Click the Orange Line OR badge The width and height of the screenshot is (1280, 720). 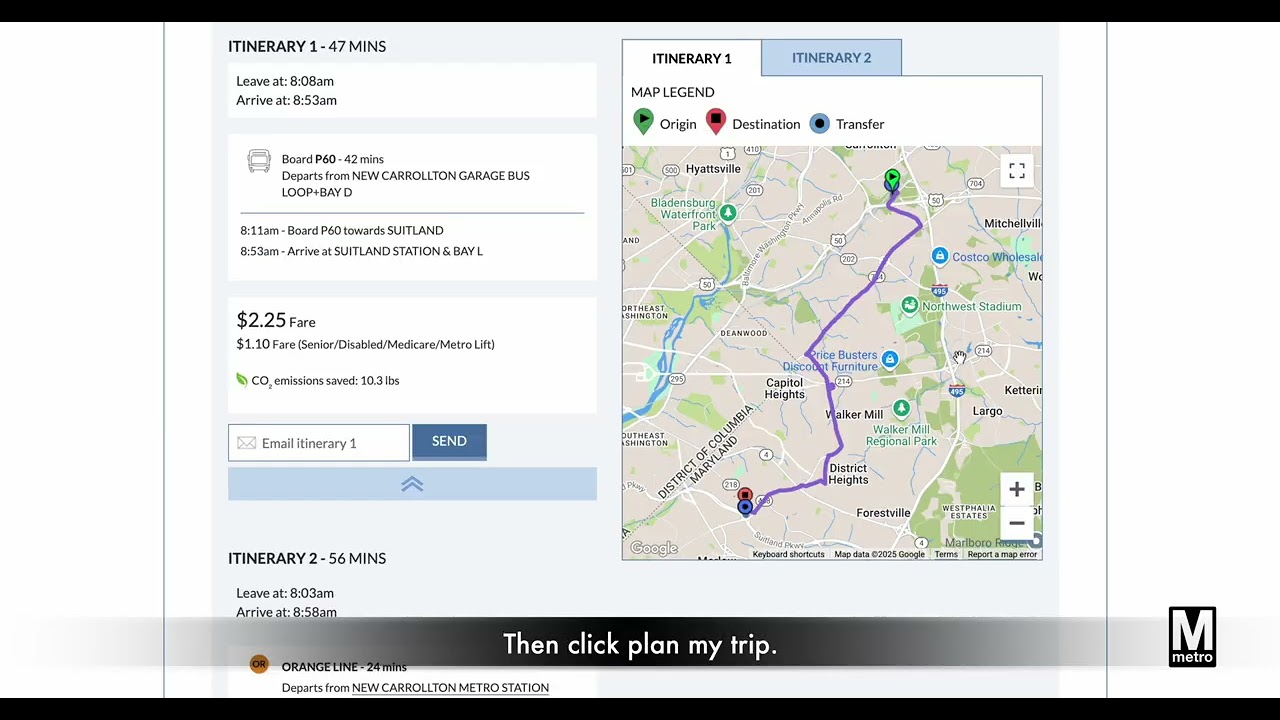click(259, 664)
